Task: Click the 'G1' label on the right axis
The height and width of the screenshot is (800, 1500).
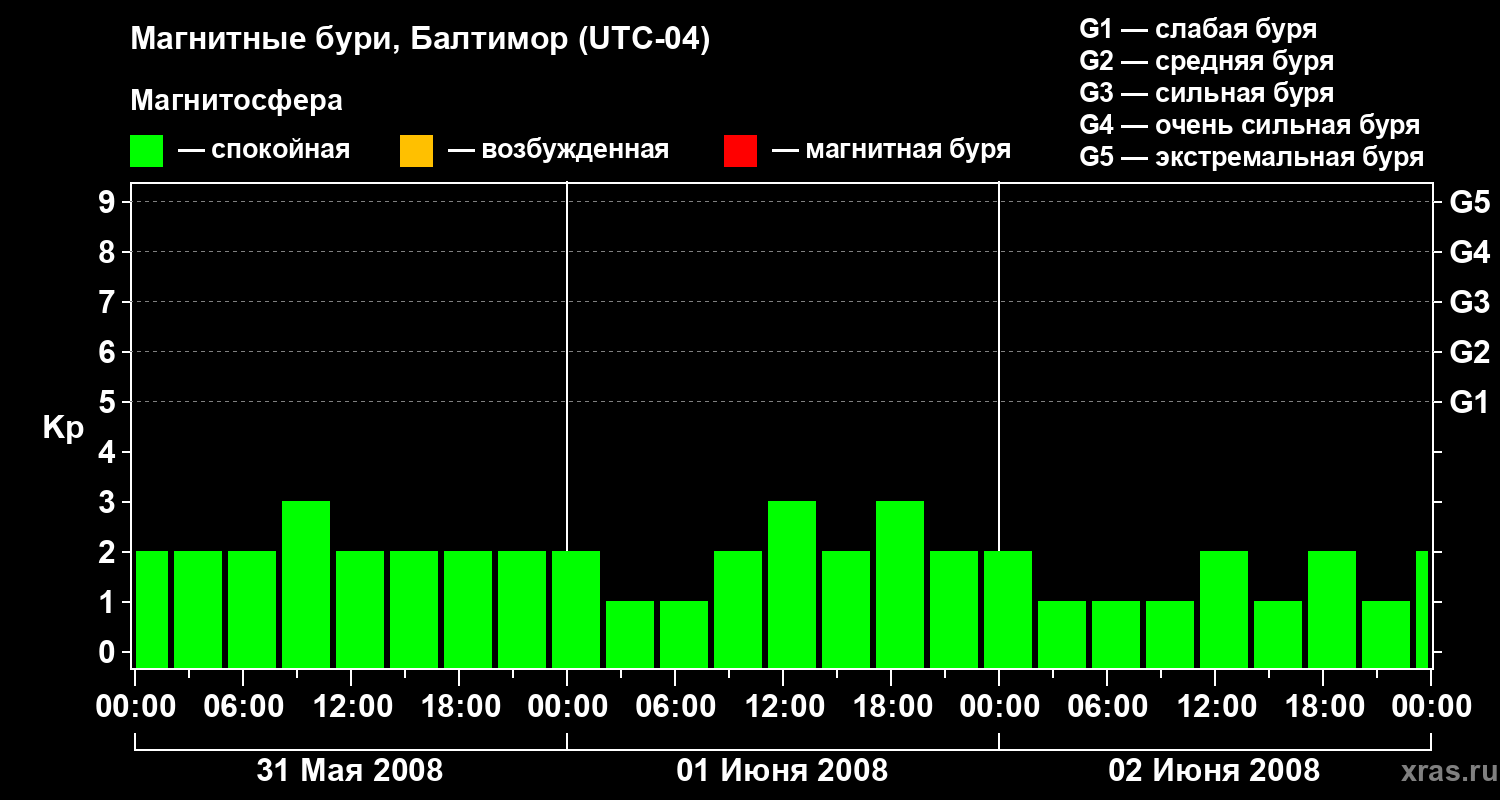Action: pyautogui.click(x=1470, y=402)
